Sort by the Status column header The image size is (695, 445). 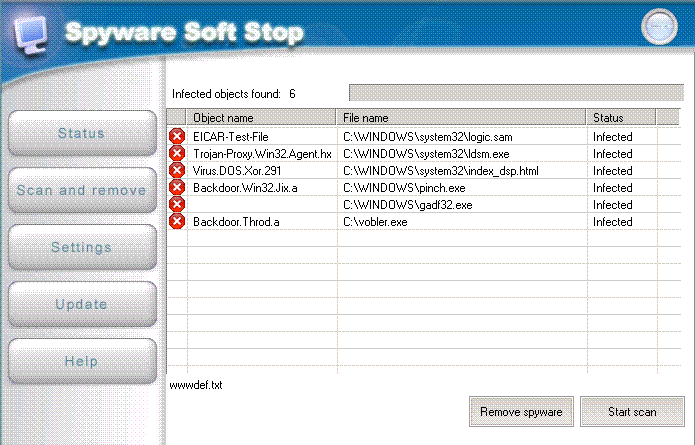pyautogui.click(x=621, y=117)
